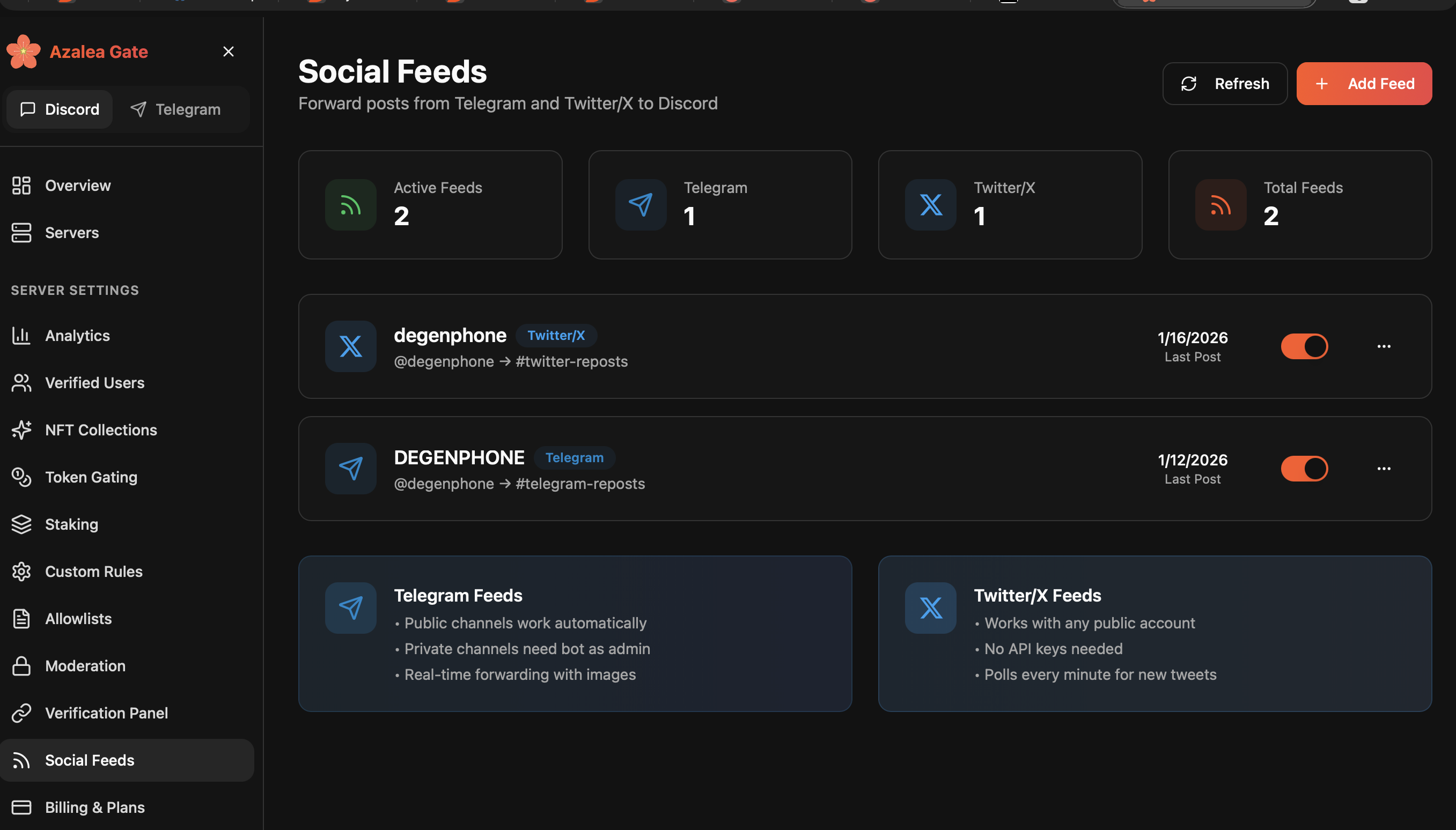Click the Staking layers icon
Viewport: 1456px width, 830px height.
pos(21,524)
